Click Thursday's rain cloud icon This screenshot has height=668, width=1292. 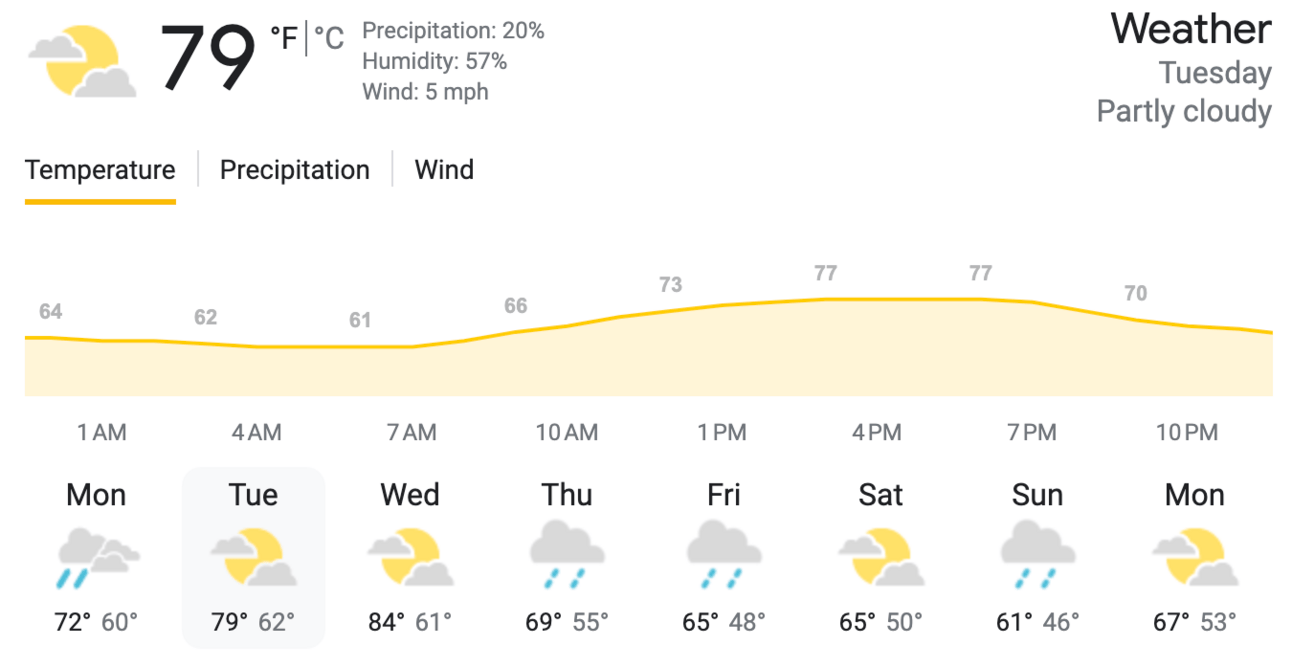tap(567, 555)
